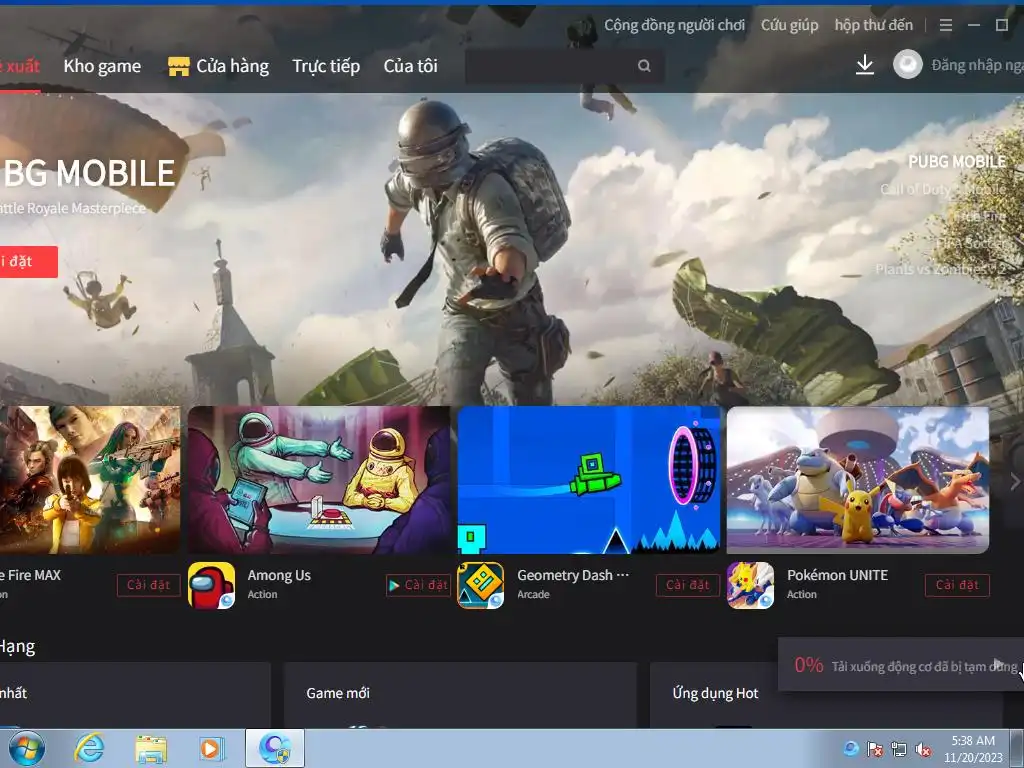This screenshot has height=768, width=1024.
Task: Click the volume tray icon
Action: click(923, 750)
